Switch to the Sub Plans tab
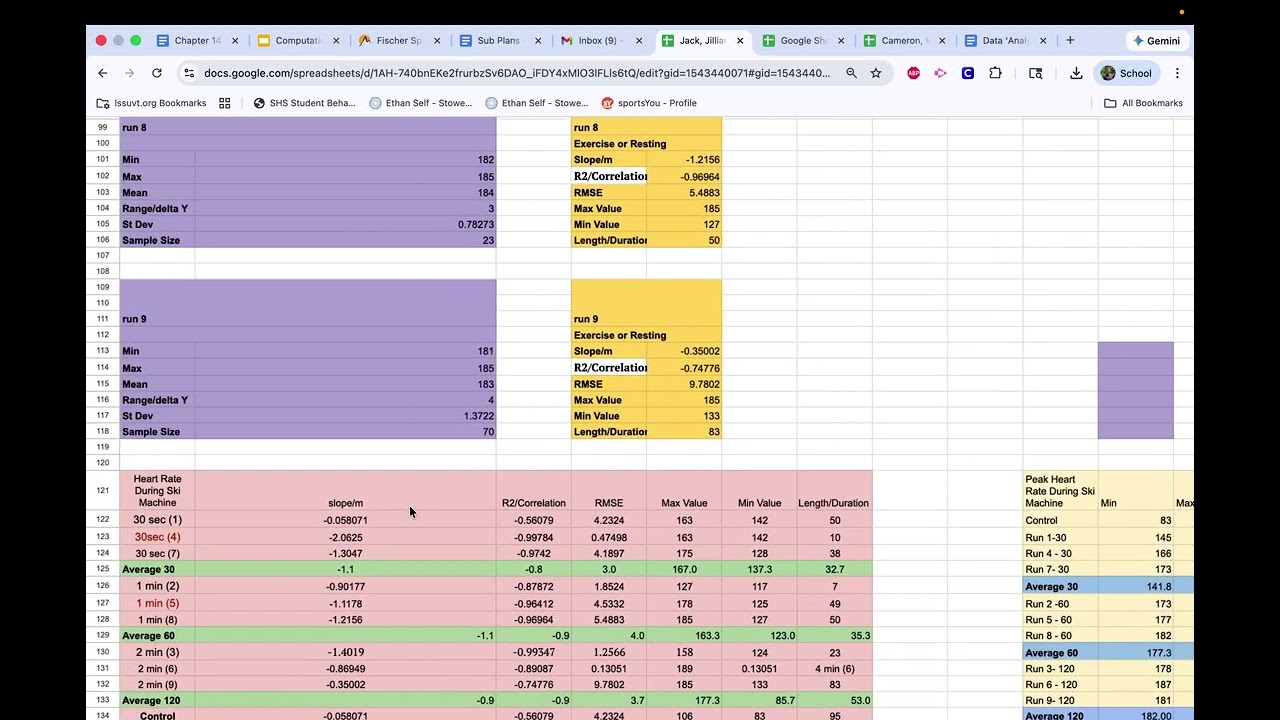Image resolution: width=1280 pixels, height=720 pixels. 498,41
